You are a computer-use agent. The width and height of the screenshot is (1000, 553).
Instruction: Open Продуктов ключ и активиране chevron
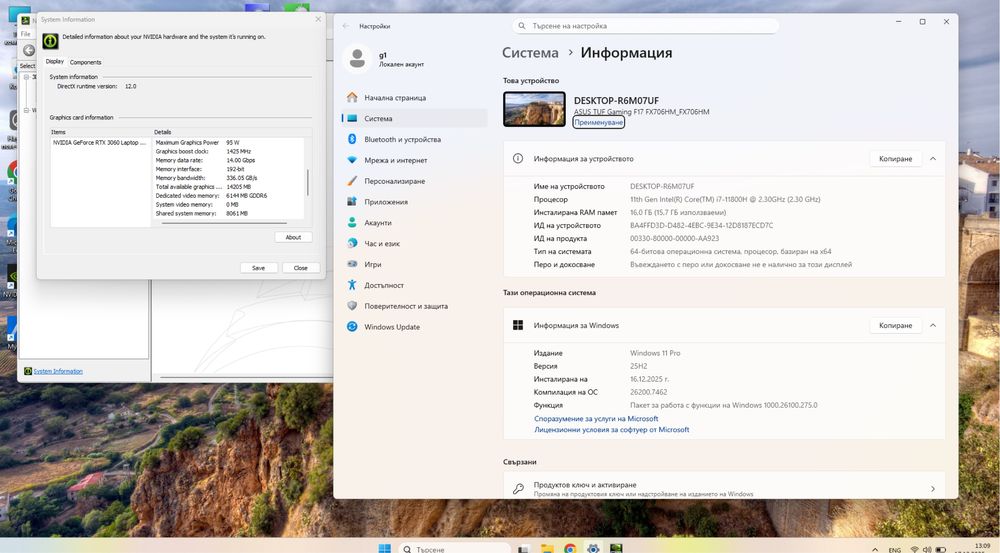point(932,489)
